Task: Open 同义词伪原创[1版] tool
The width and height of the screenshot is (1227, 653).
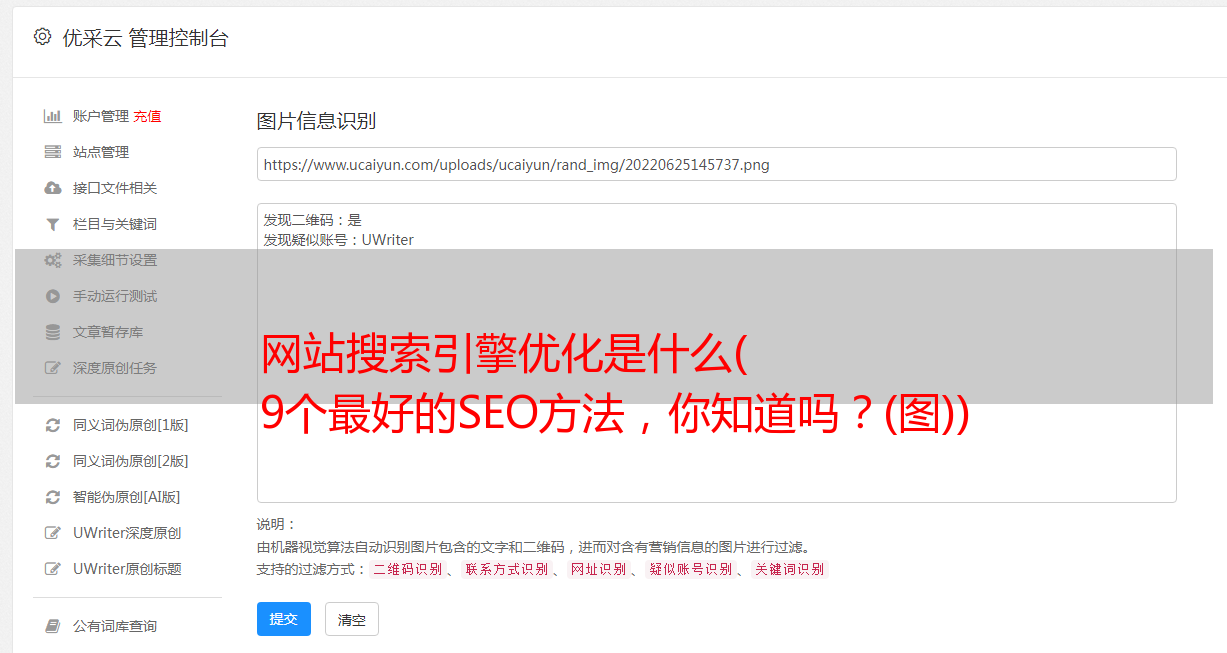Action: pos(130,425)
